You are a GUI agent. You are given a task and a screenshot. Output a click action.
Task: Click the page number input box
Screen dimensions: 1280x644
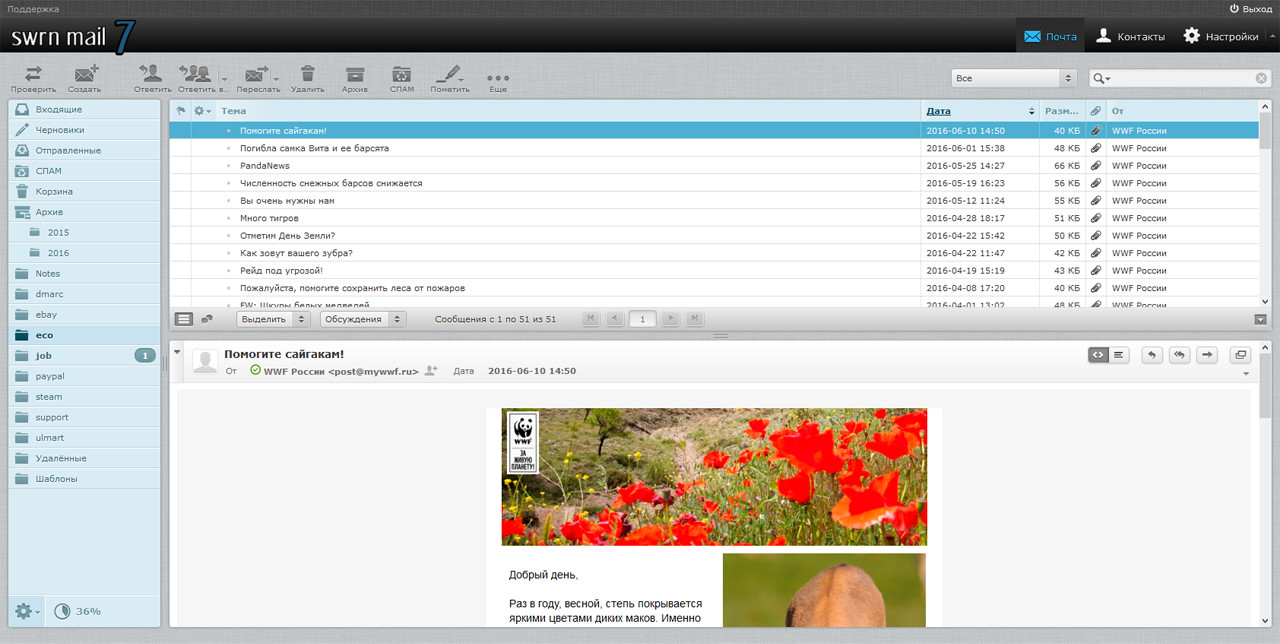643,319
